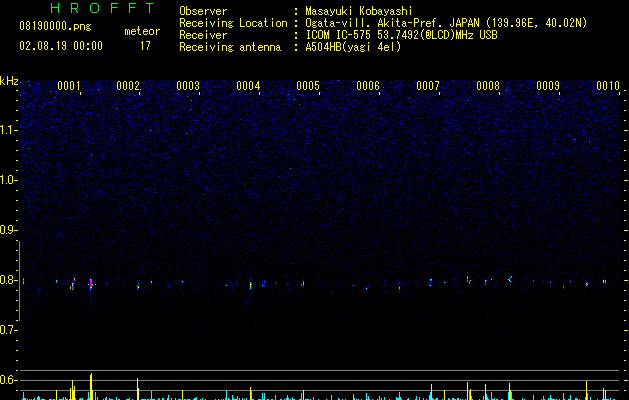The image size is (629, 400).
Task: Click the 1.0 kHz axis label
Action: 9,180
